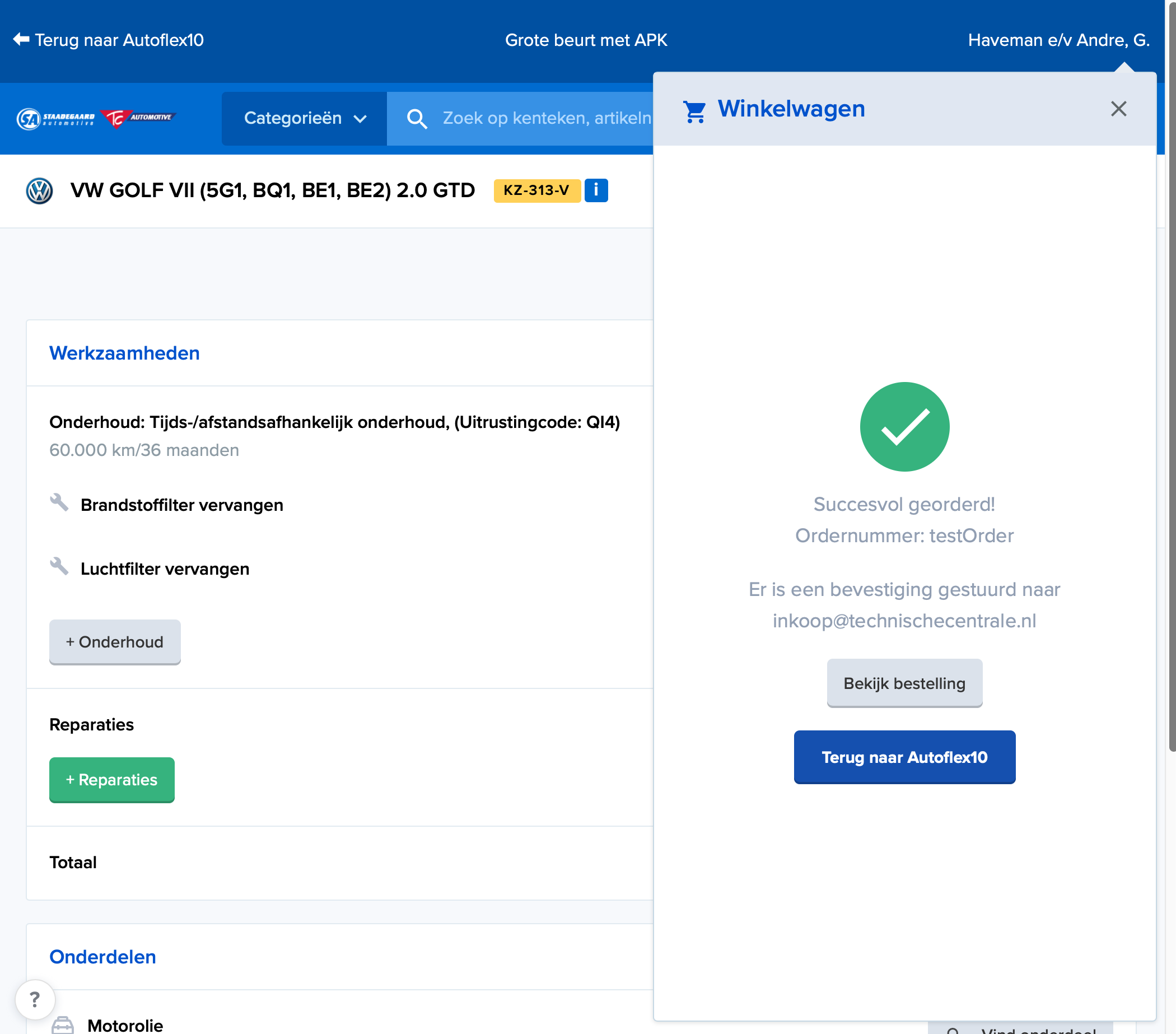The height and width of the screenshot is (1034, 1176).
Task: Click the search magnifier icon
Action: (x=417, y=119)
